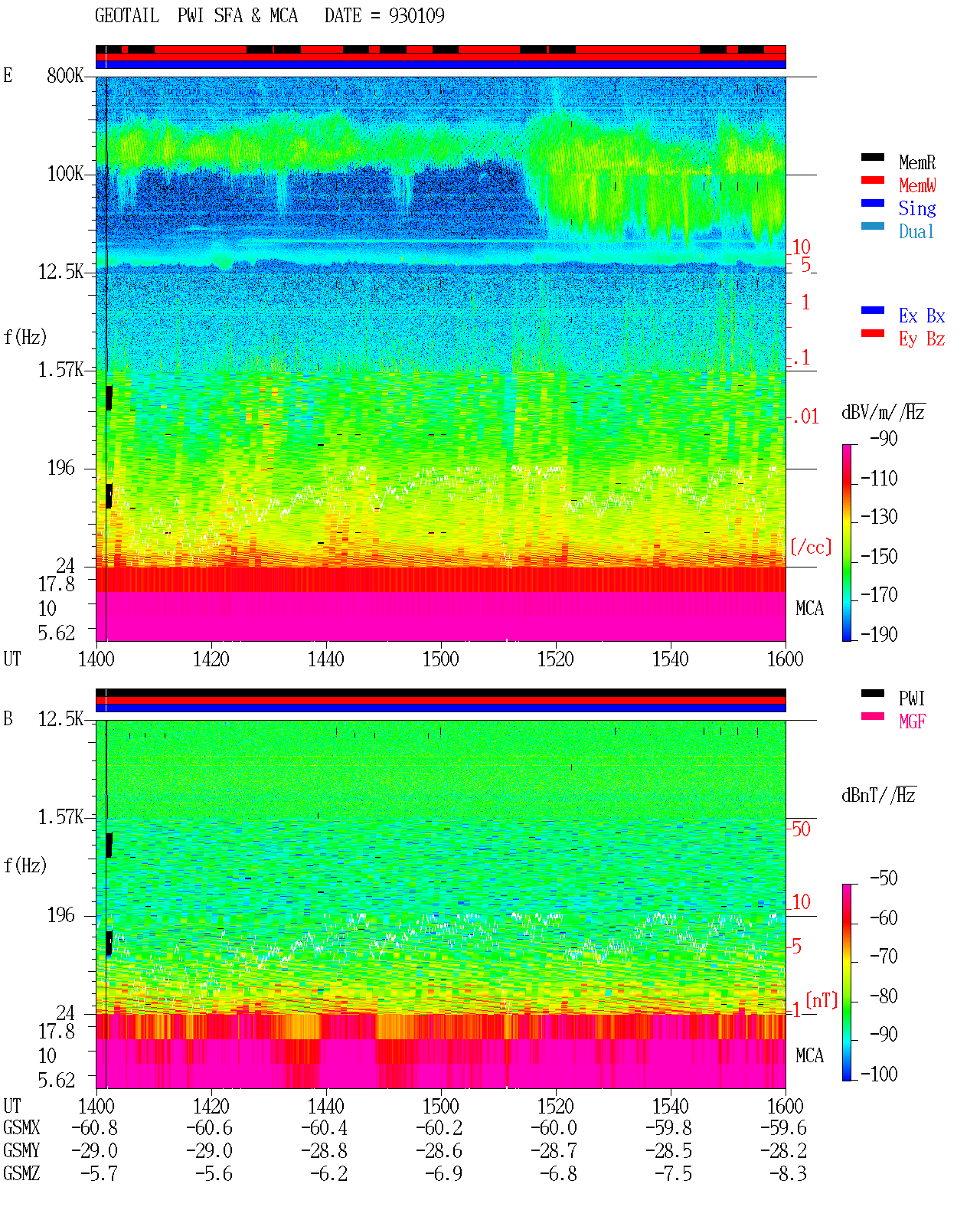Select the "DATE = 930109" header text
Screen dimensions: 980x1220
tap(384, 15)
